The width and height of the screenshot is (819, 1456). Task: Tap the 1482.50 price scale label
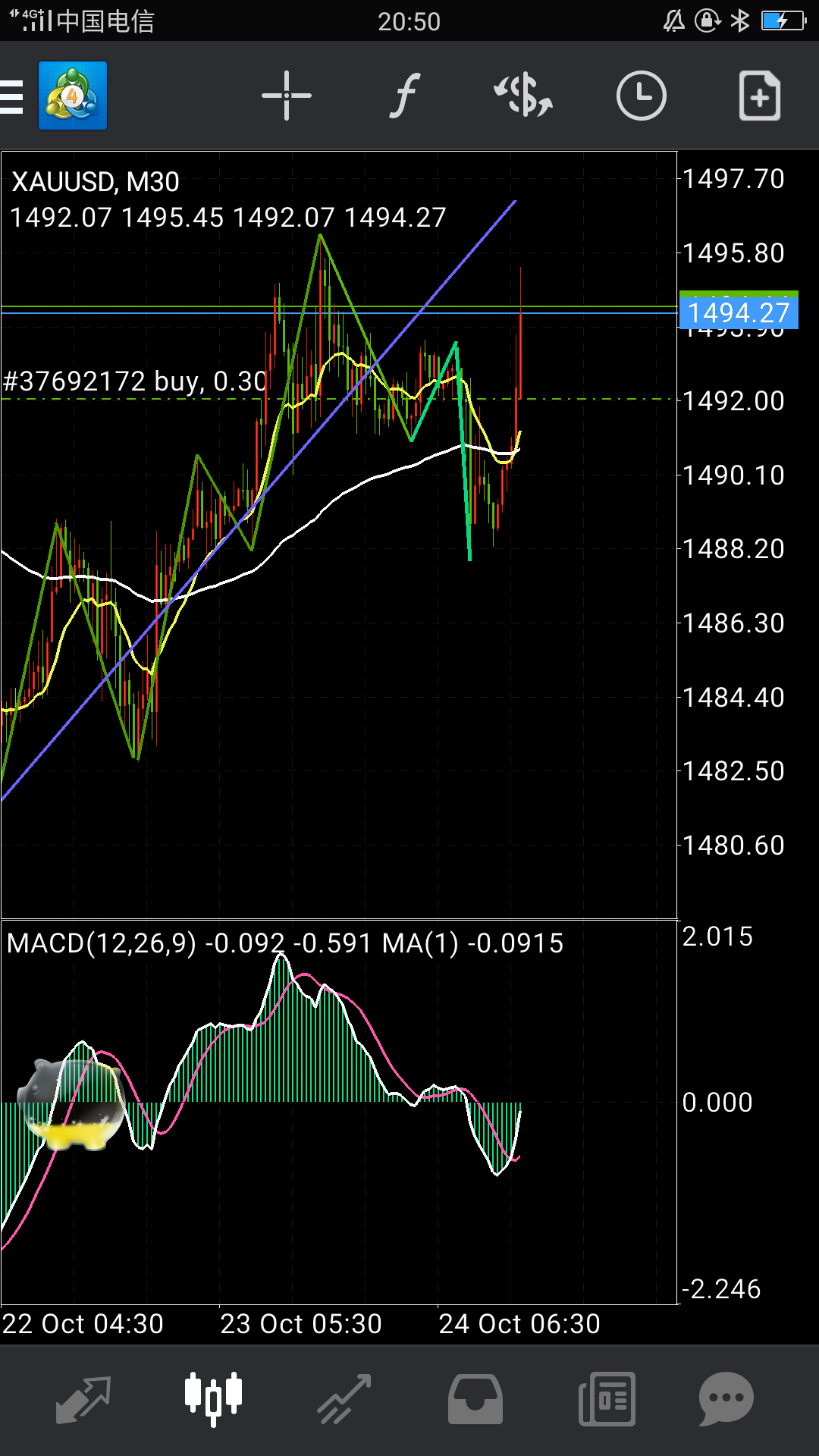[734, 771]
